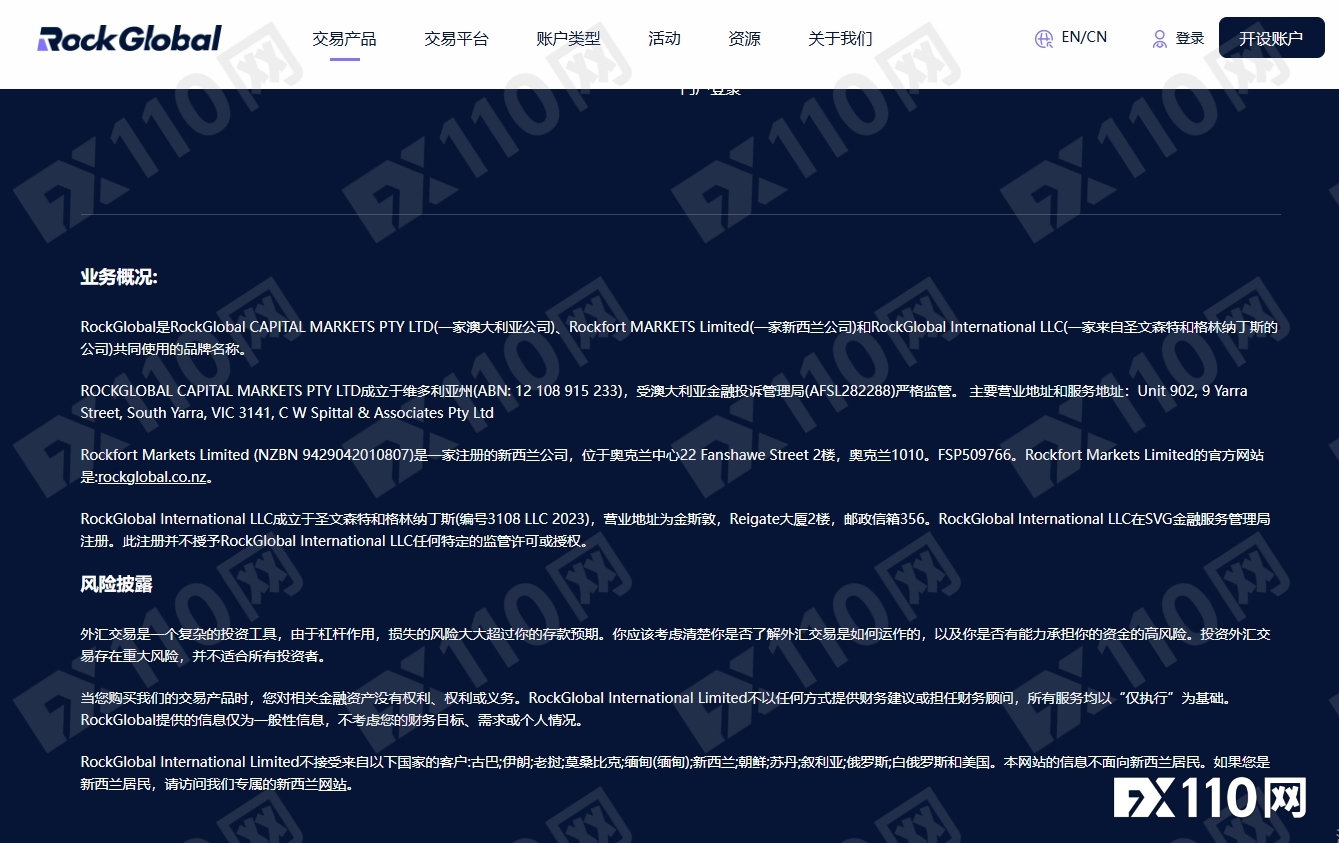Click the underlined active 交易产品 tab
The height and width of the screenshot is (843, 1339).
344,38
